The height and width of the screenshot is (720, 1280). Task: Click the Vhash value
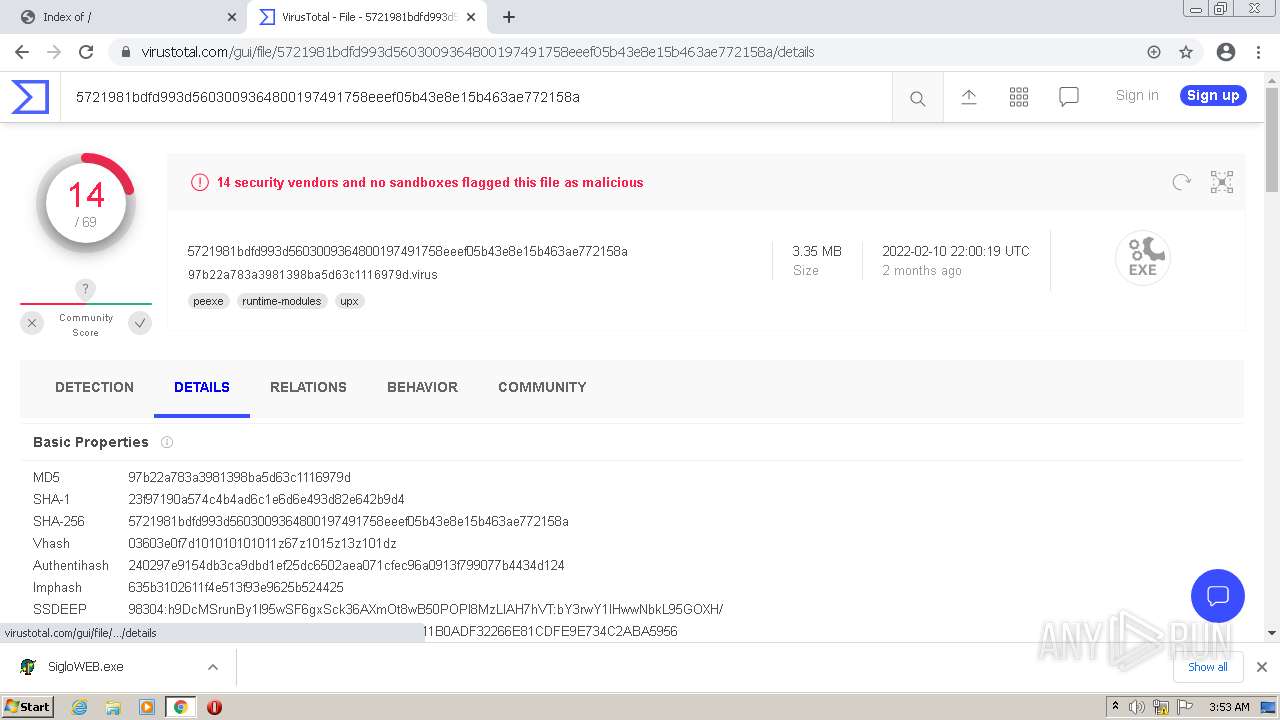[x=262, y=543]
